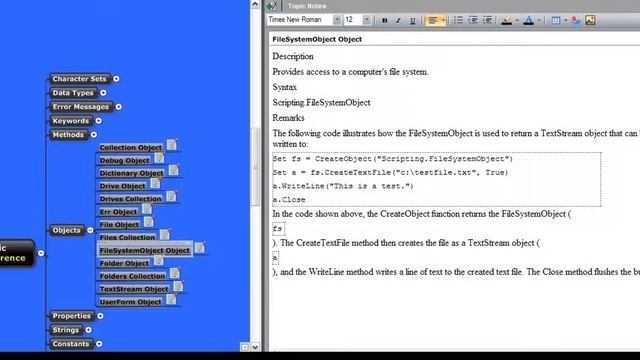This screenshot has width=640, height=360.
Task: Expand the Data Types branch
Action: pos(103,93)
